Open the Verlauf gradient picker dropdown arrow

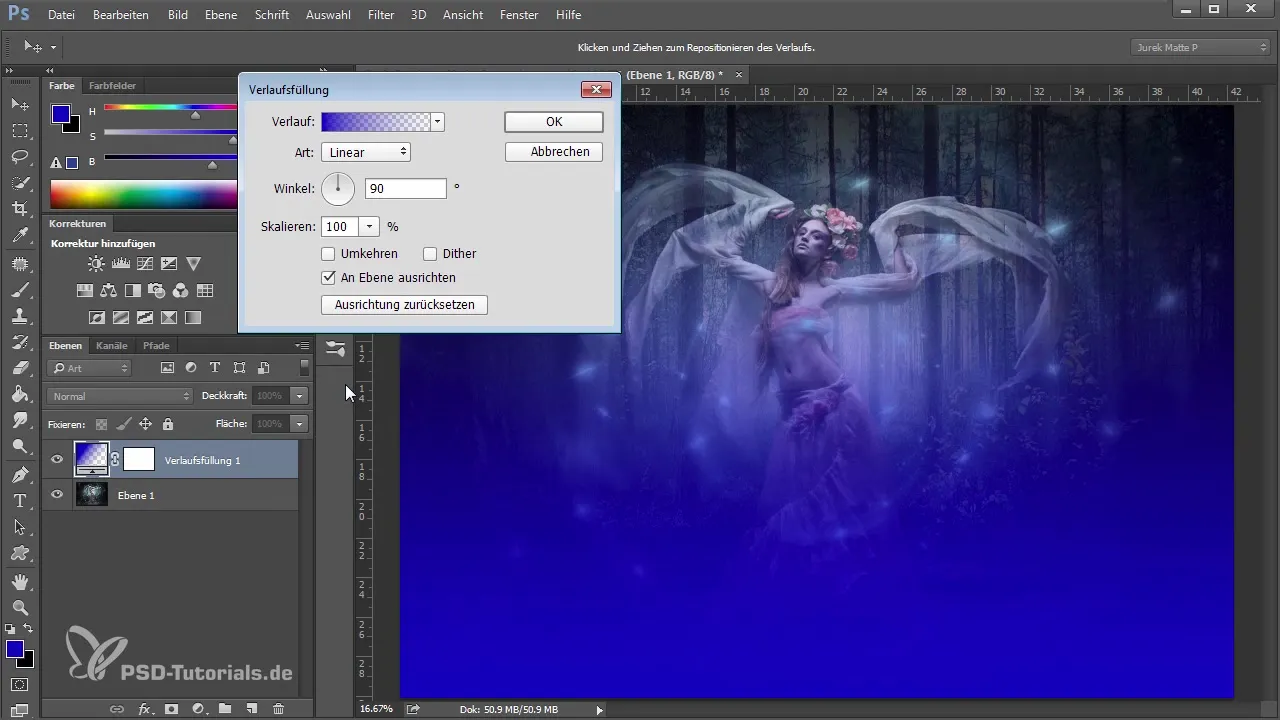click(x=438, y=122)
